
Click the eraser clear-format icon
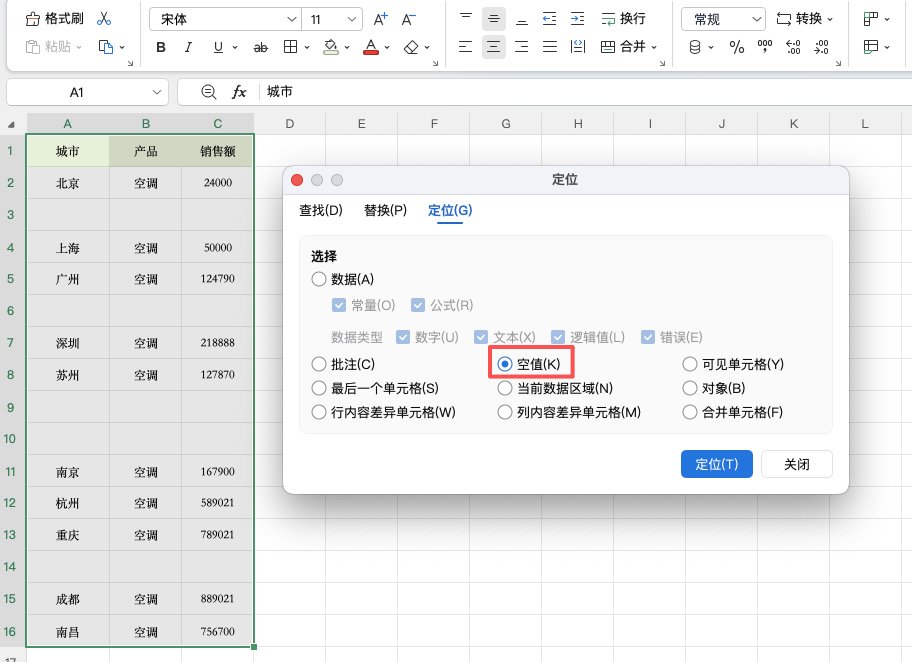click(411, 47)
